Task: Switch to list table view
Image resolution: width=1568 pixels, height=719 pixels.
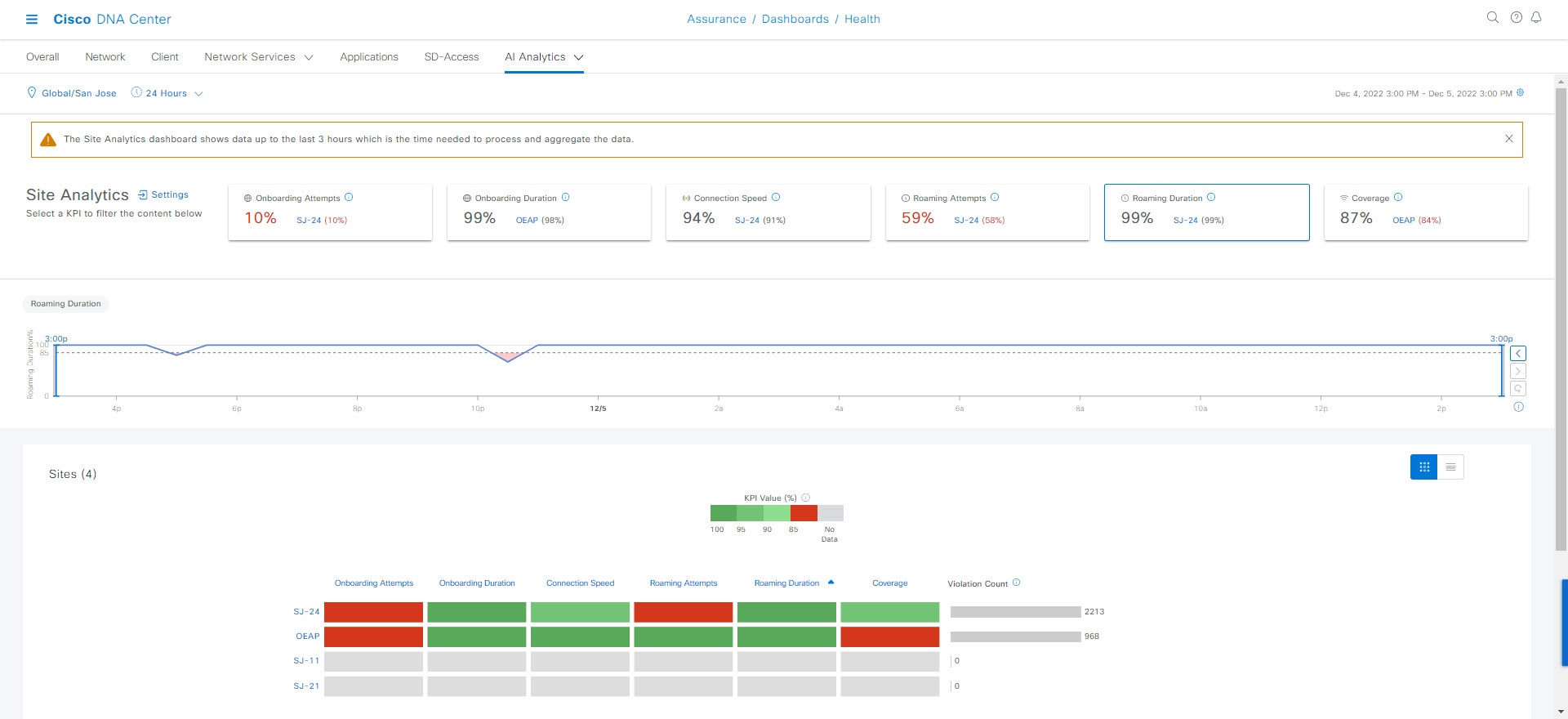Action: 1450,467
